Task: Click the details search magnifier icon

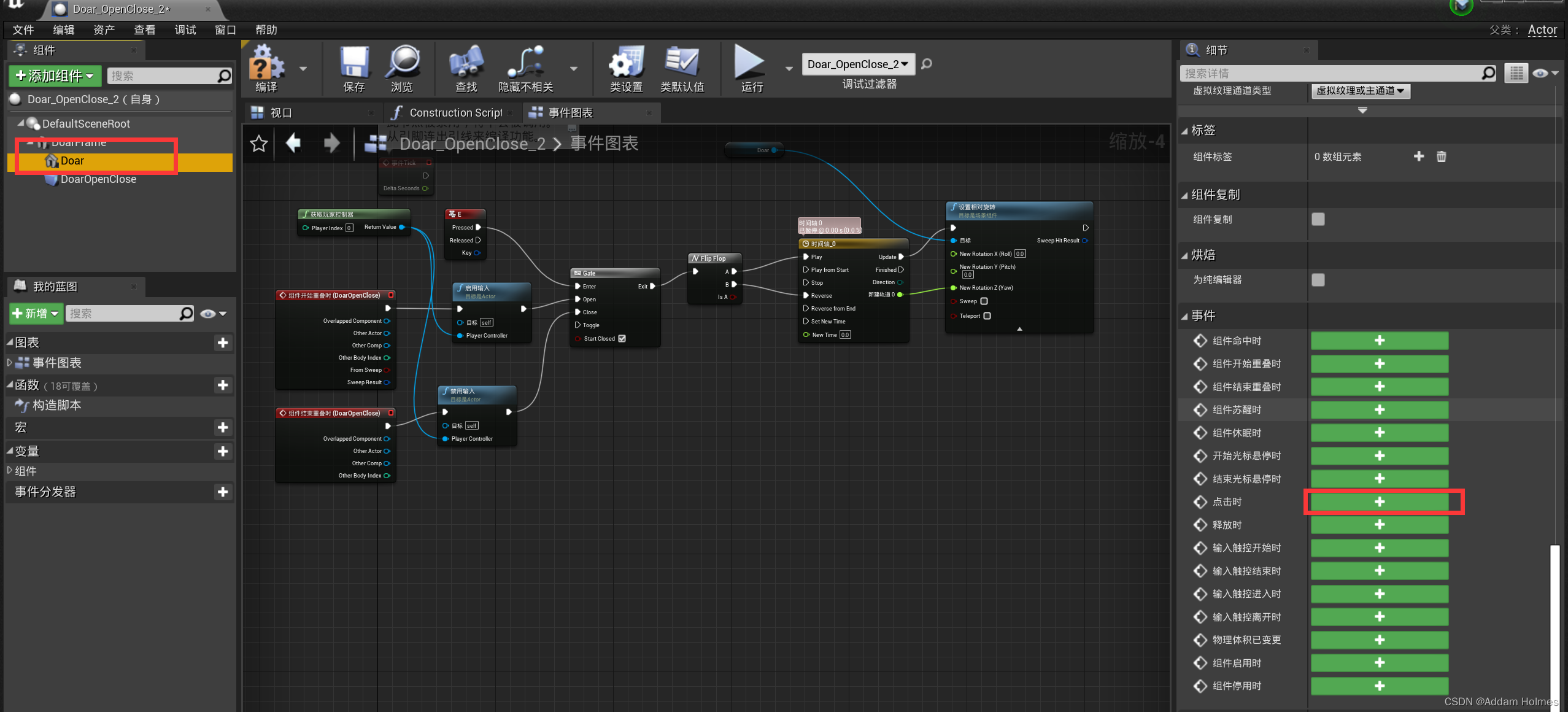Action: [x=1488, y=73]
